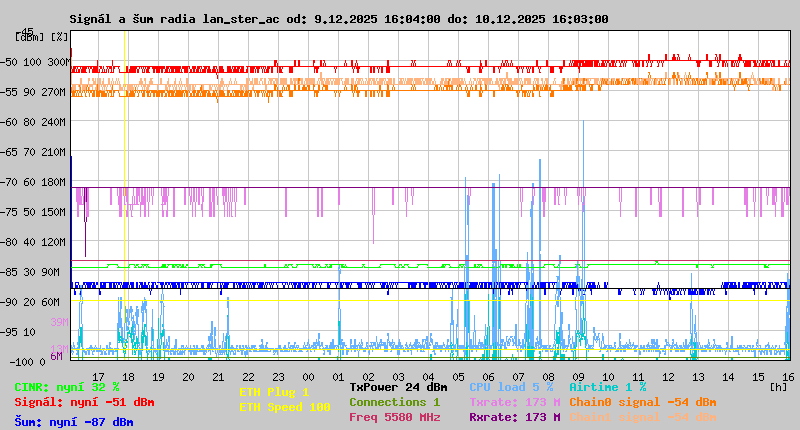Screen dimensions: 800x430
Task: Select the Airtime 1 % legend label
Action: 607,386
